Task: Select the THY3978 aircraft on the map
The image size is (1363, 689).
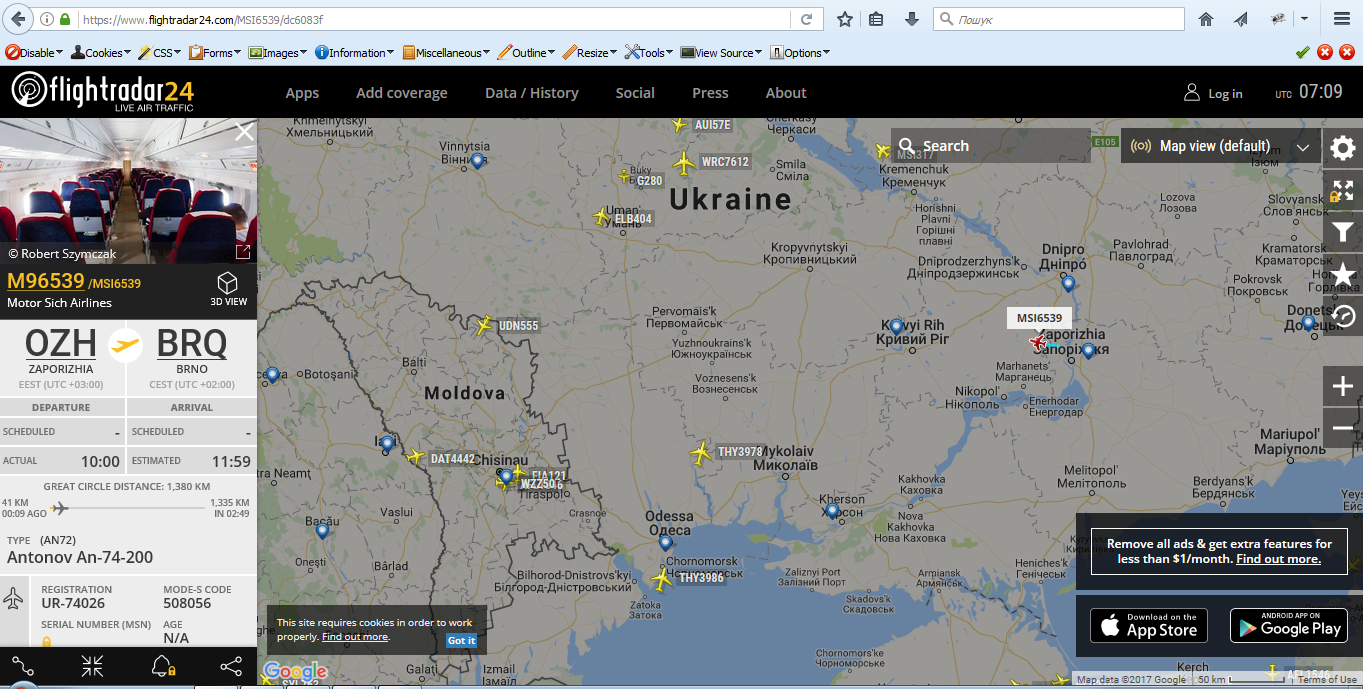Action: click(x=701, y=452)
